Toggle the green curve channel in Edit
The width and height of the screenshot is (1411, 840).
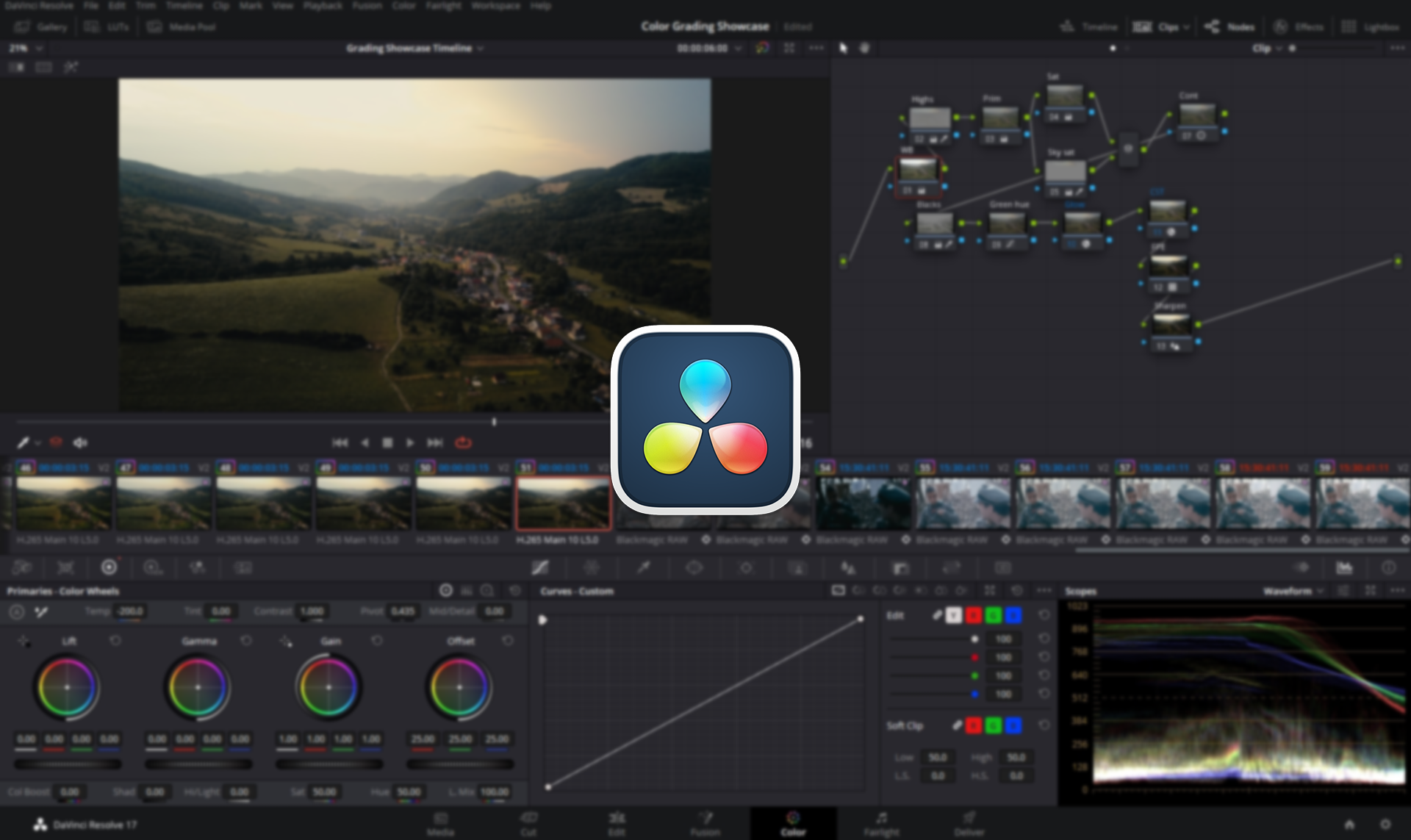click(x=994, y=616)
